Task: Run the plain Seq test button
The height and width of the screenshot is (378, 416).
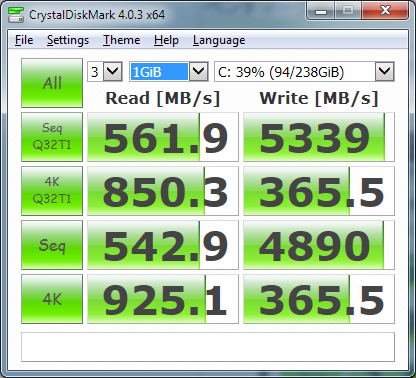Action: [x=52, y=245]
